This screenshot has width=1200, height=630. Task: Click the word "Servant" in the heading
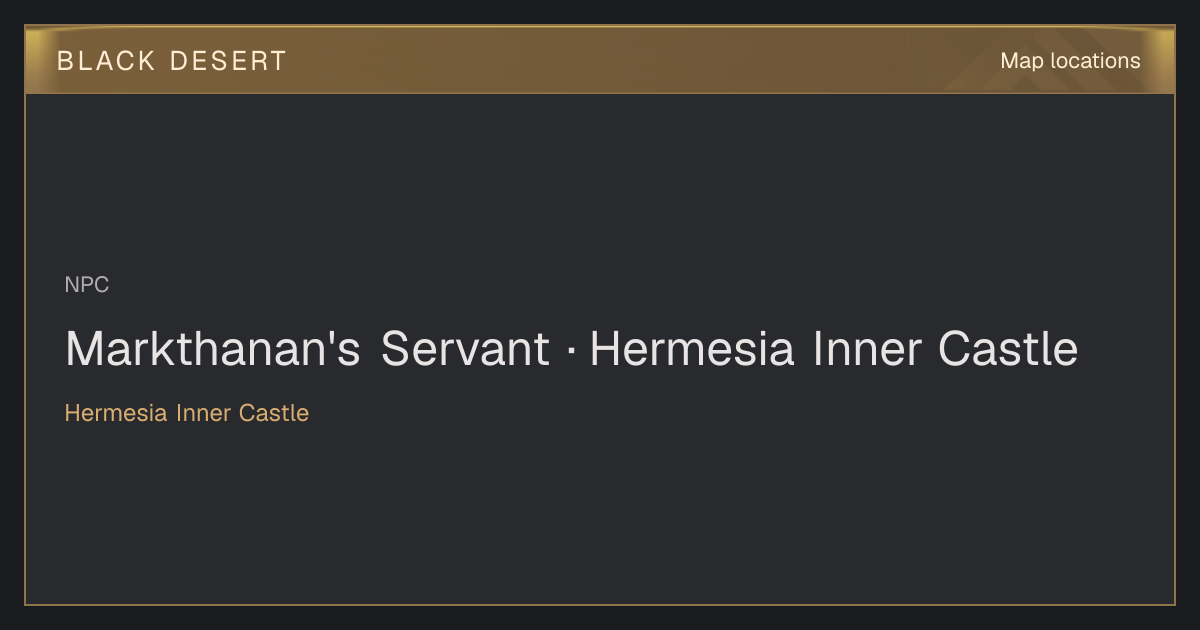pyautogui.click(x=465, y=350)
